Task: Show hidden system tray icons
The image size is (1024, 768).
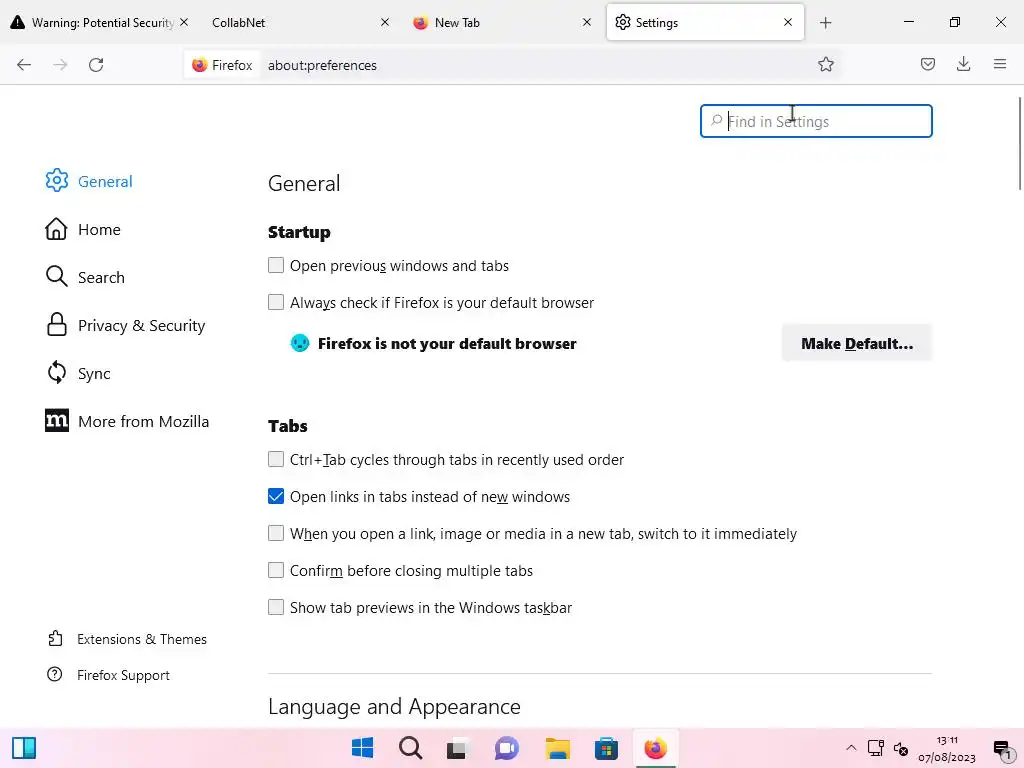Action: [851, 748]
